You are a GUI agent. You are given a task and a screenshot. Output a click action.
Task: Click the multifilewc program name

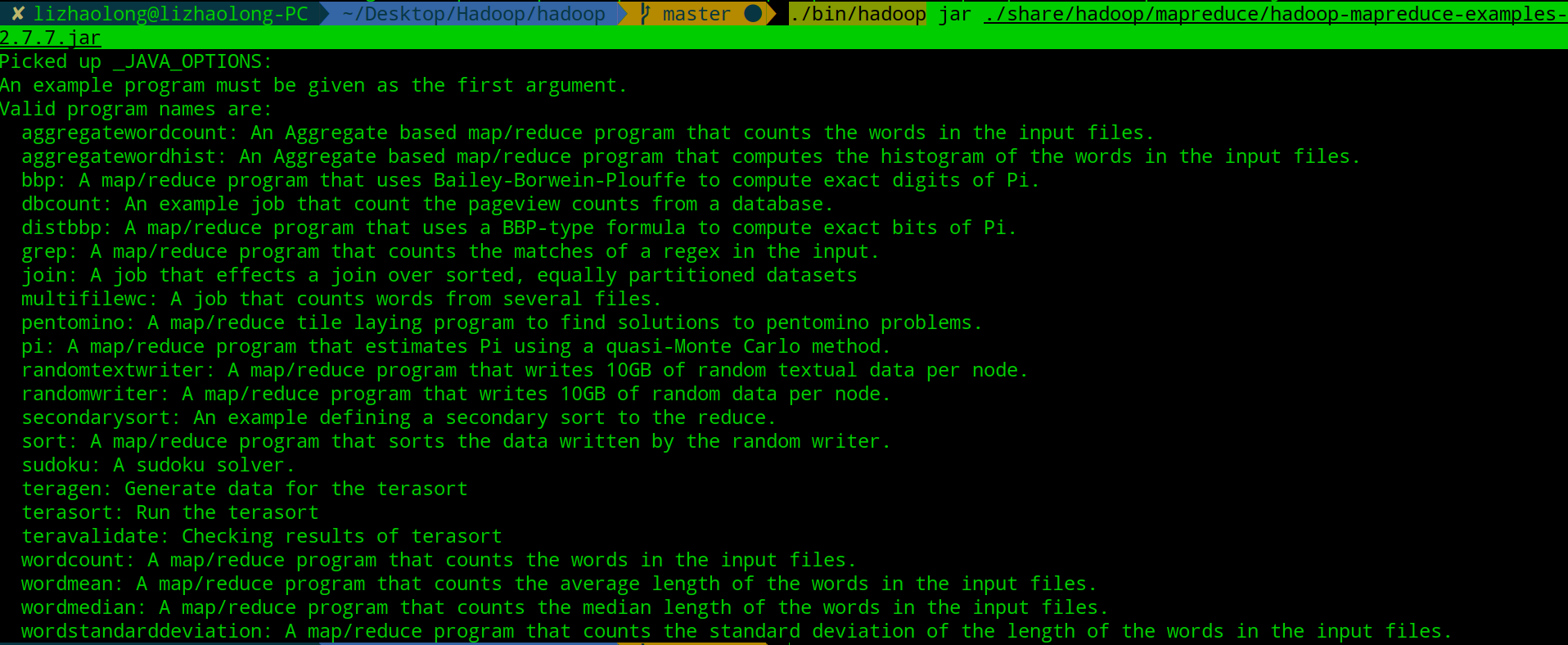[x=89, y=299]
